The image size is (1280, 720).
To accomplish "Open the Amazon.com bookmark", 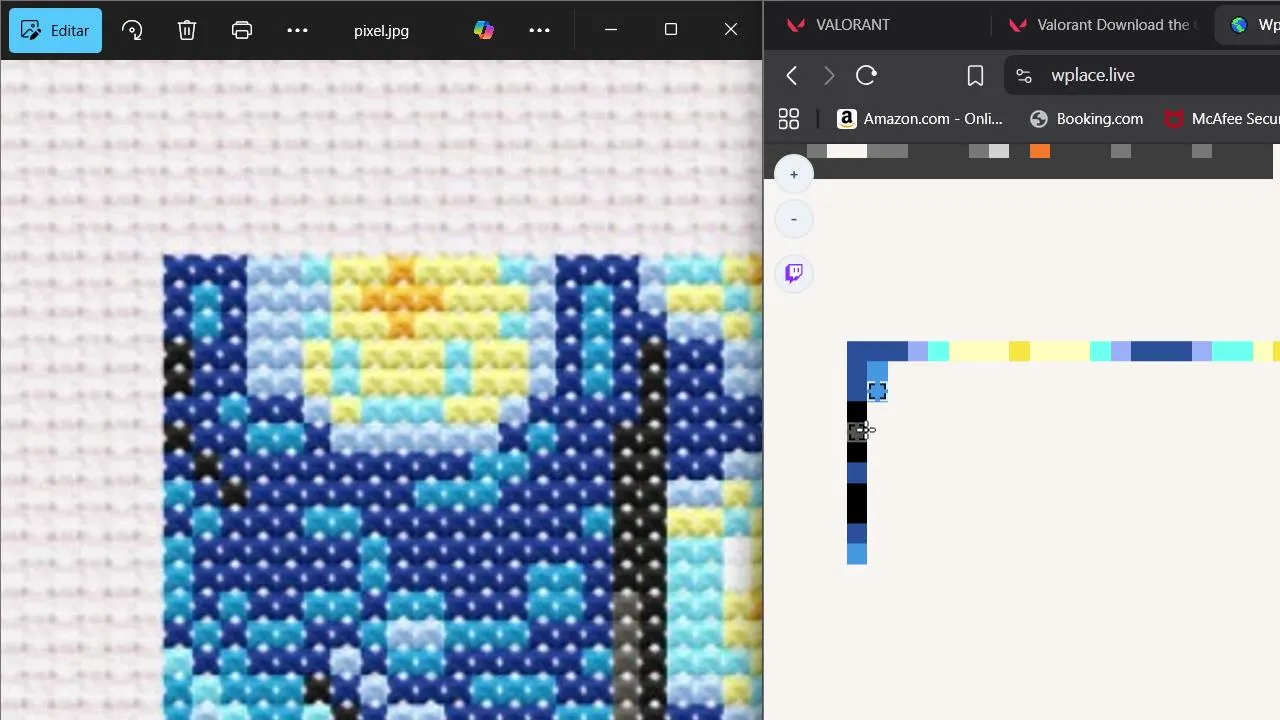I will click(x=920, y=119).
